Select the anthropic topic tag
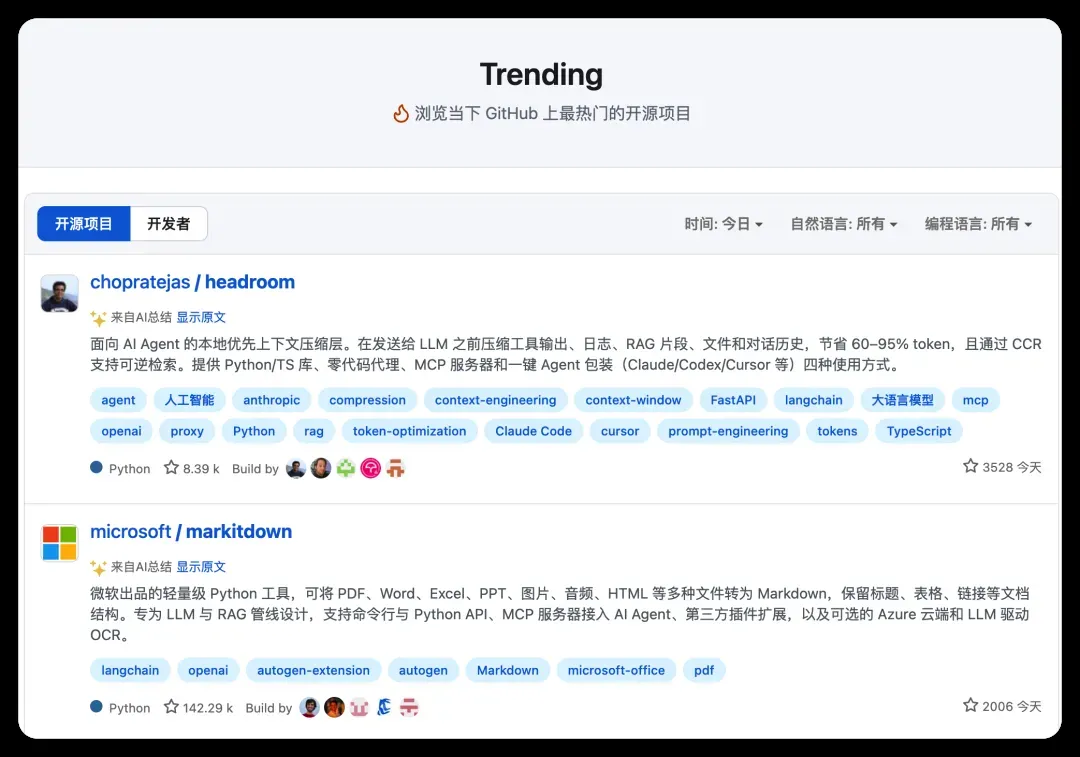This screenshot has width=1080, height=757. point(271,400)
